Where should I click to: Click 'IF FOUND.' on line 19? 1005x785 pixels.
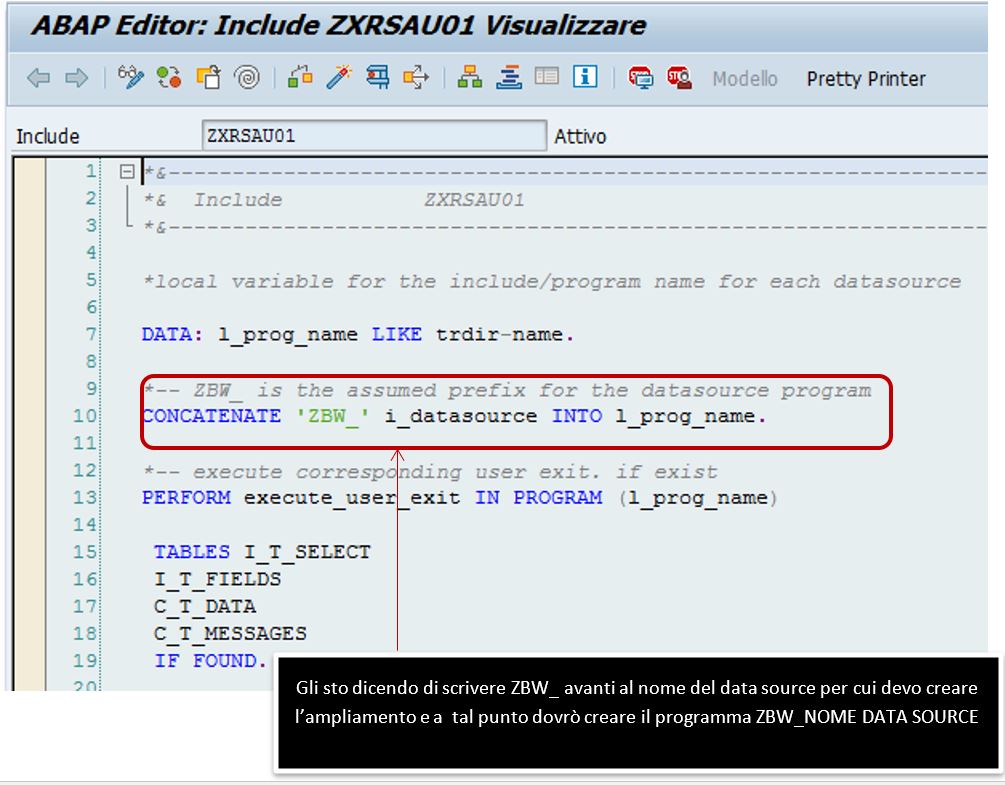(x=210, y=661)
